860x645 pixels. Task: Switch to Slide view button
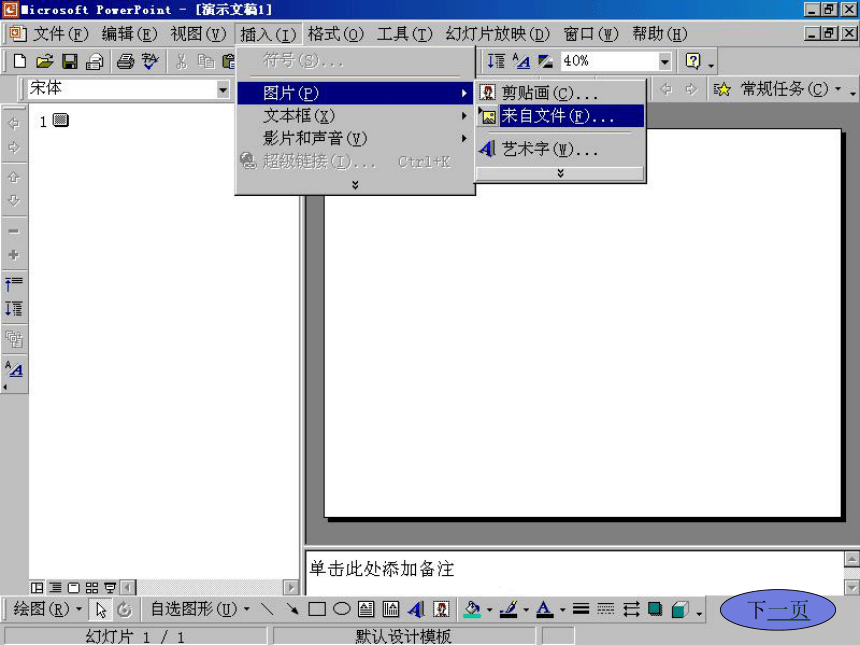(x=73, y=588)
